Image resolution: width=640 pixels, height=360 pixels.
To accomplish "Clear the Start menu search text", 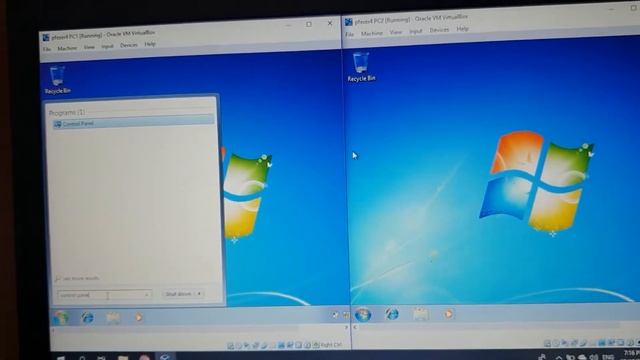I will [147, 295].
